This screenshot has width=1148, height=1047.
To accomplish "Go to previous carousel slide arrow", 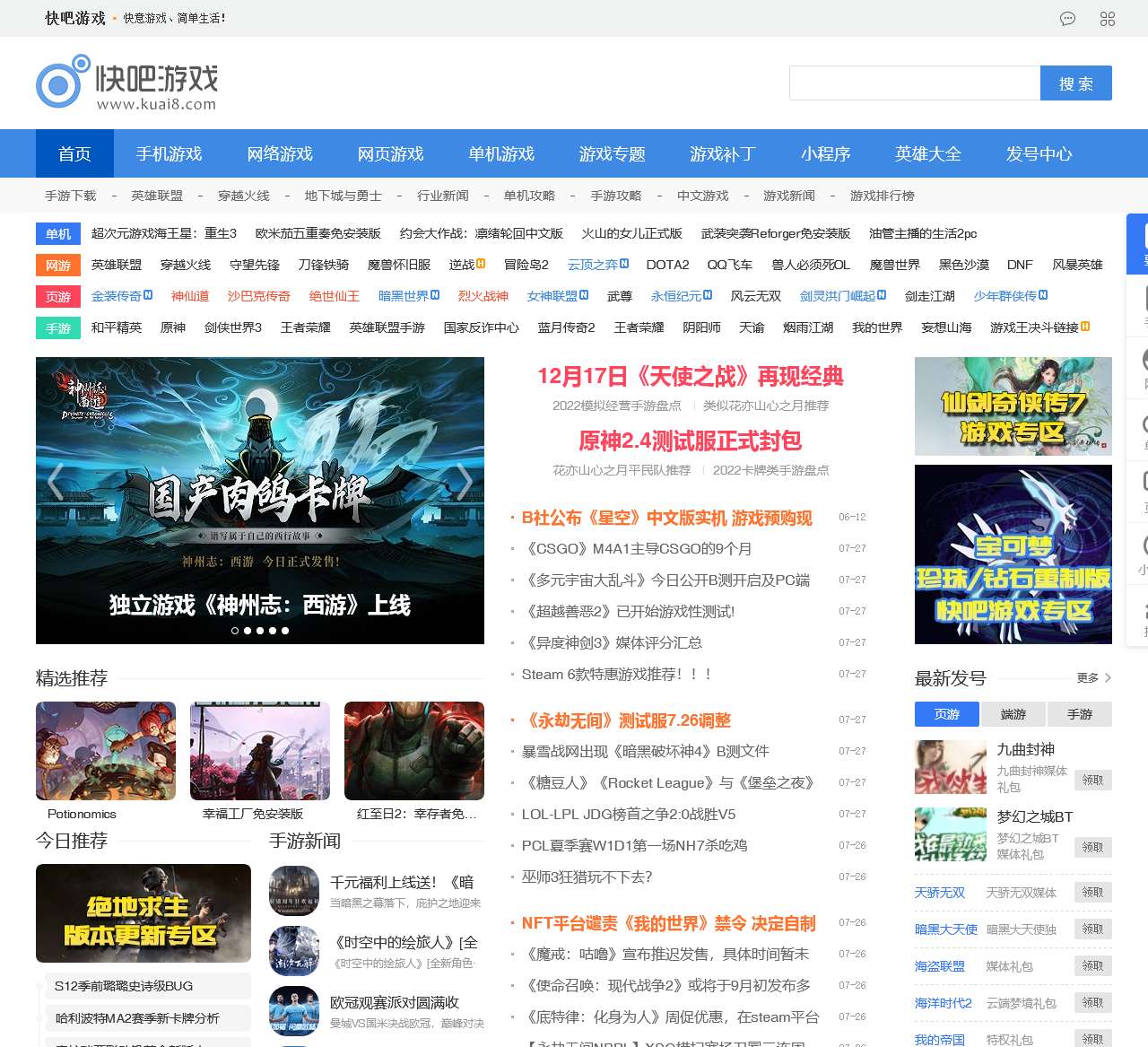I will [x=56, y=482].
